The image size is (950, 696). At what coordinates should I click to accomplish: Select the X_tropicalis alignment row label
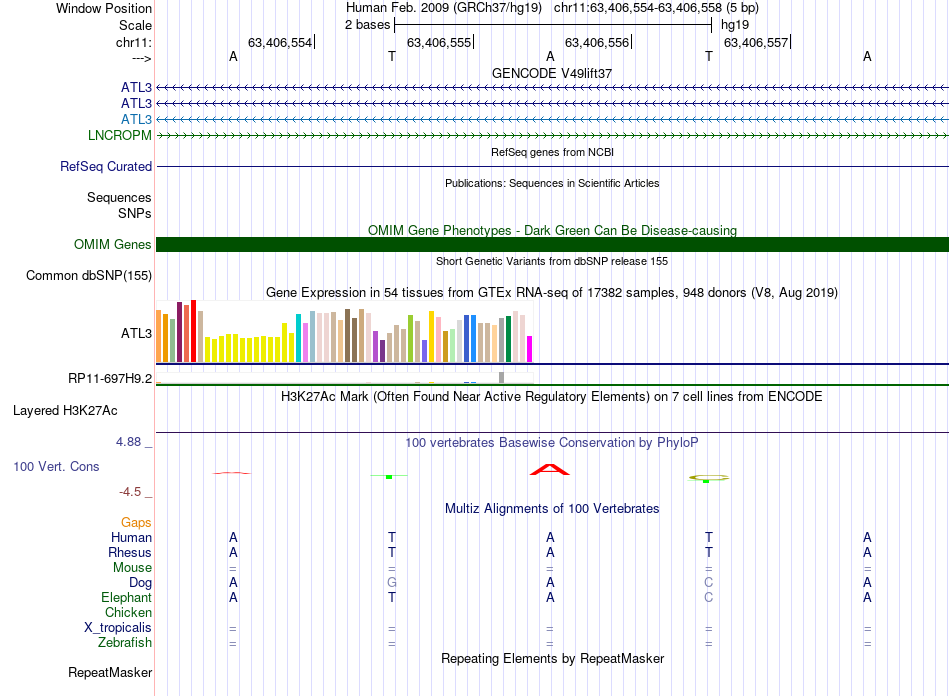point(118,628)
